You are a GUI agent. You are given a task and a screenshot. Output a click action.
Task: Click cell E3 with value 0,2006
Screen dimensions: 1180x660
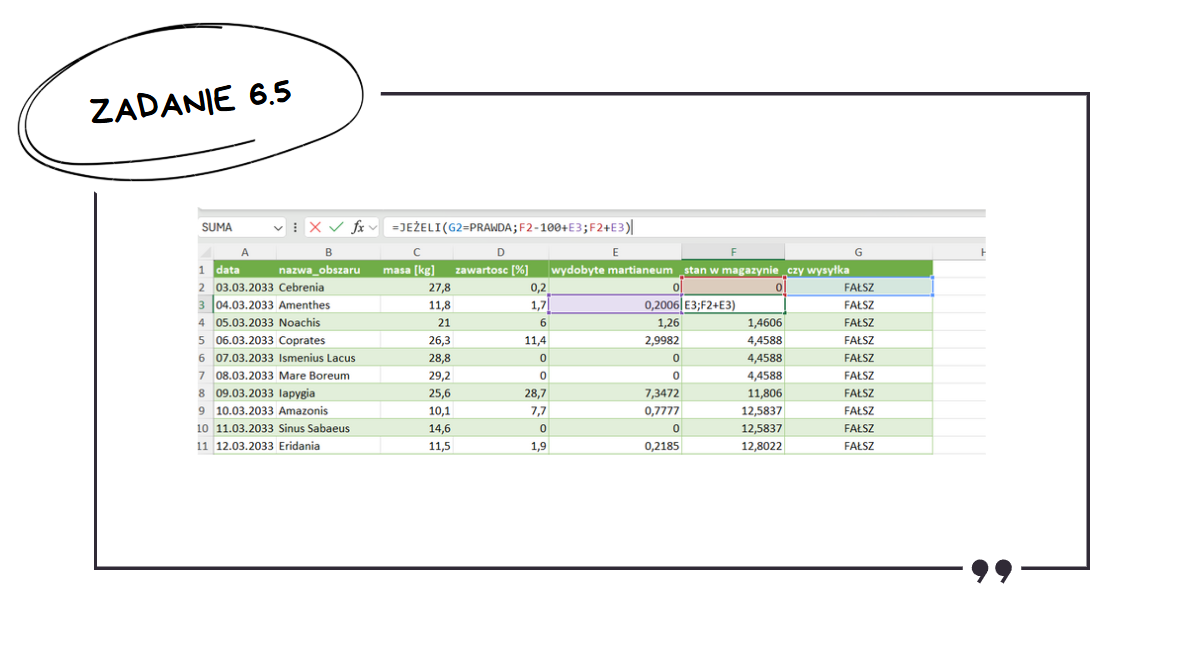(x=615, y=305)
